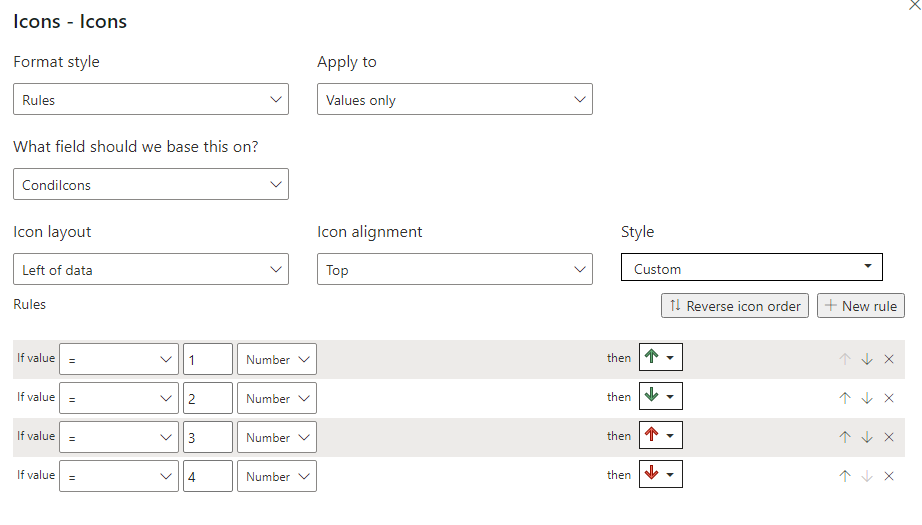
Task: Open operator dropdown for rule value 4
Action: [119, 476]
